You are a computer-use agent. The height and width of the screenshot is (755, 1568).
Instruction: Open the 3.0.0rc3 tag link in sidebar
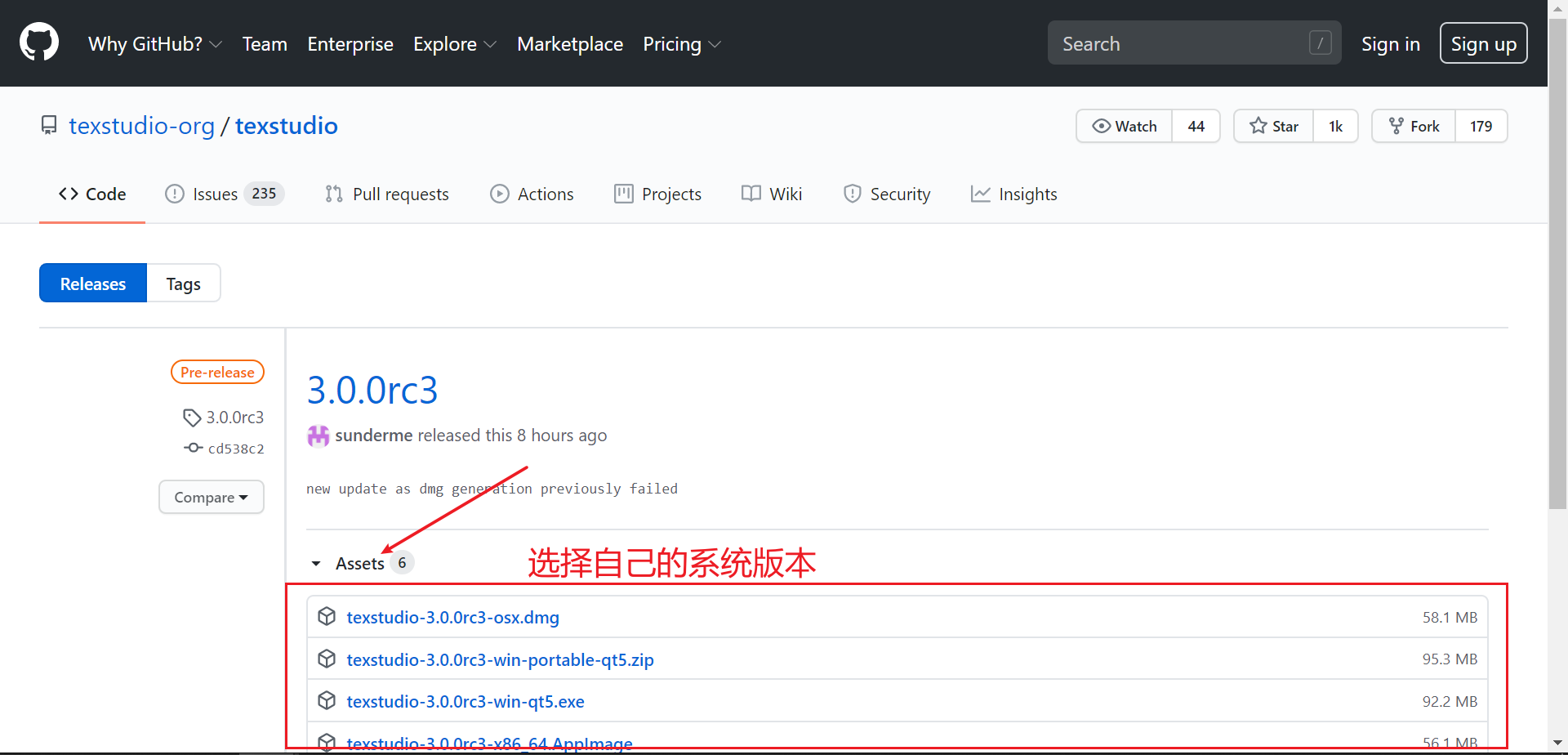235,418
